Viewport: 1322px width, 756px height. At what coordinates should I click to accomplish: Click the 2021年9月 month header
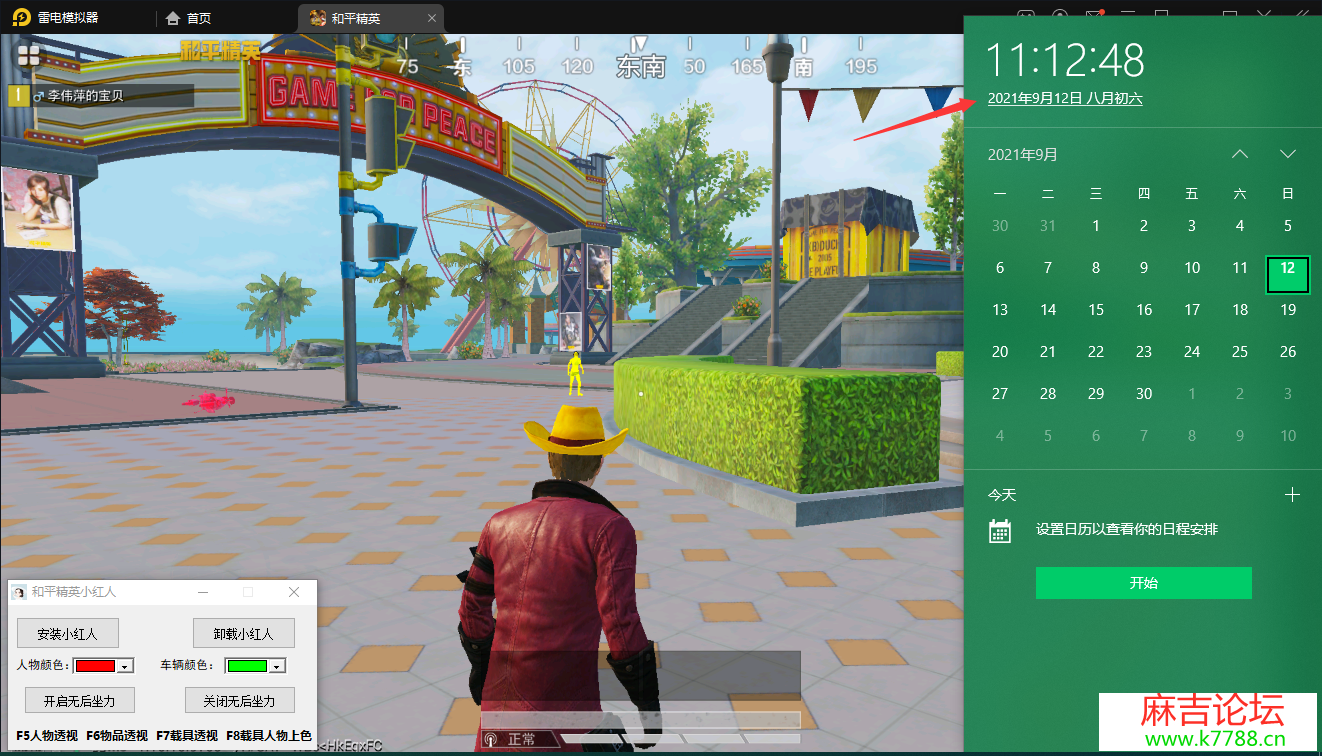click(1022, 154)
